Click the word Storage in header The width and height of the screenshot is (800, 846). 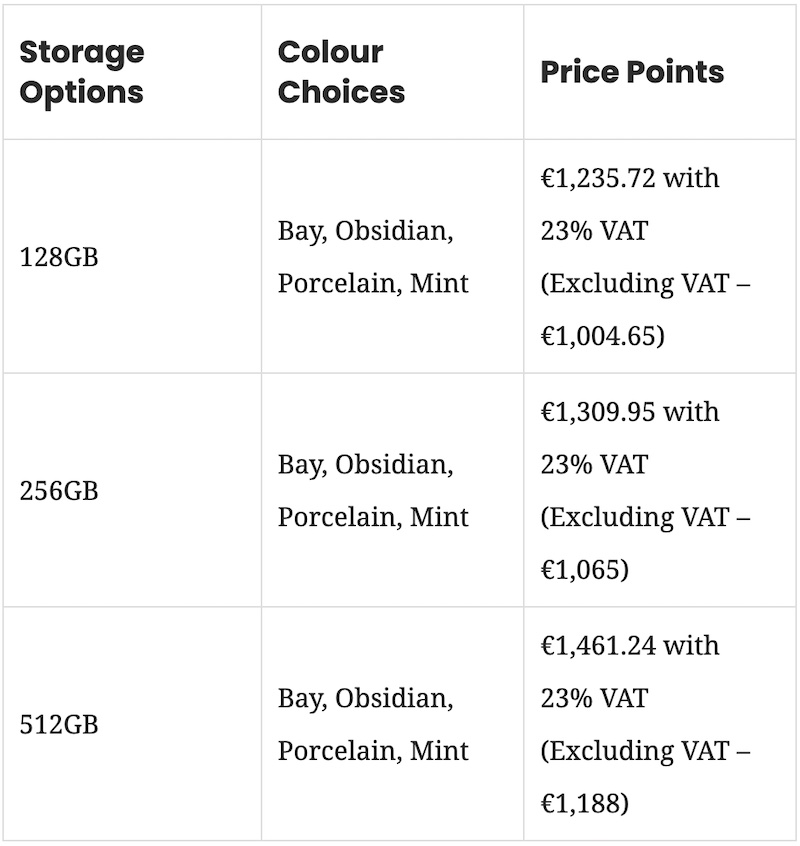(x=82, y=52)
